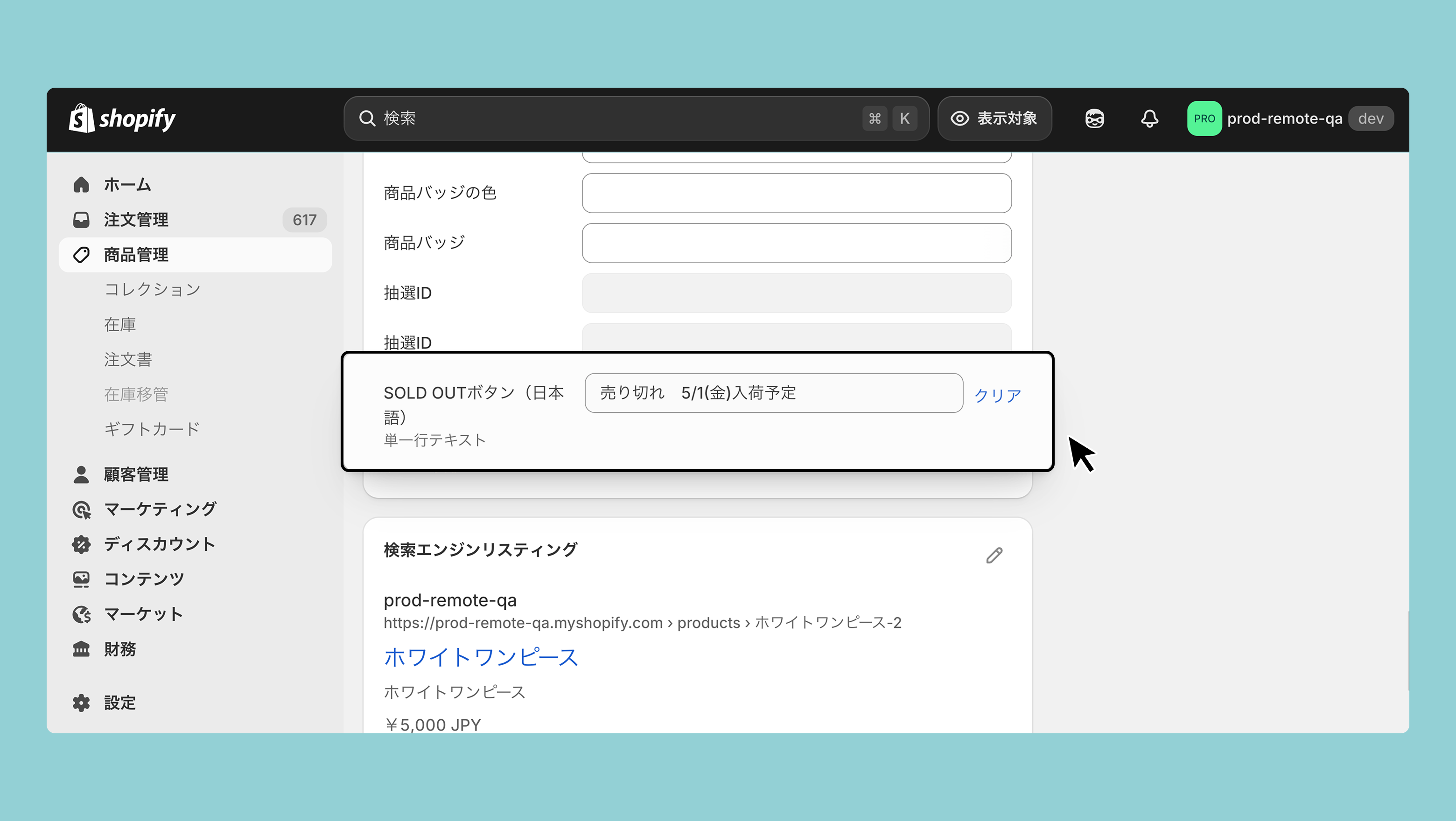Click the 顧客管理 person icon
This screenshot has width=1456, height=821.
(x=81, y=474)
